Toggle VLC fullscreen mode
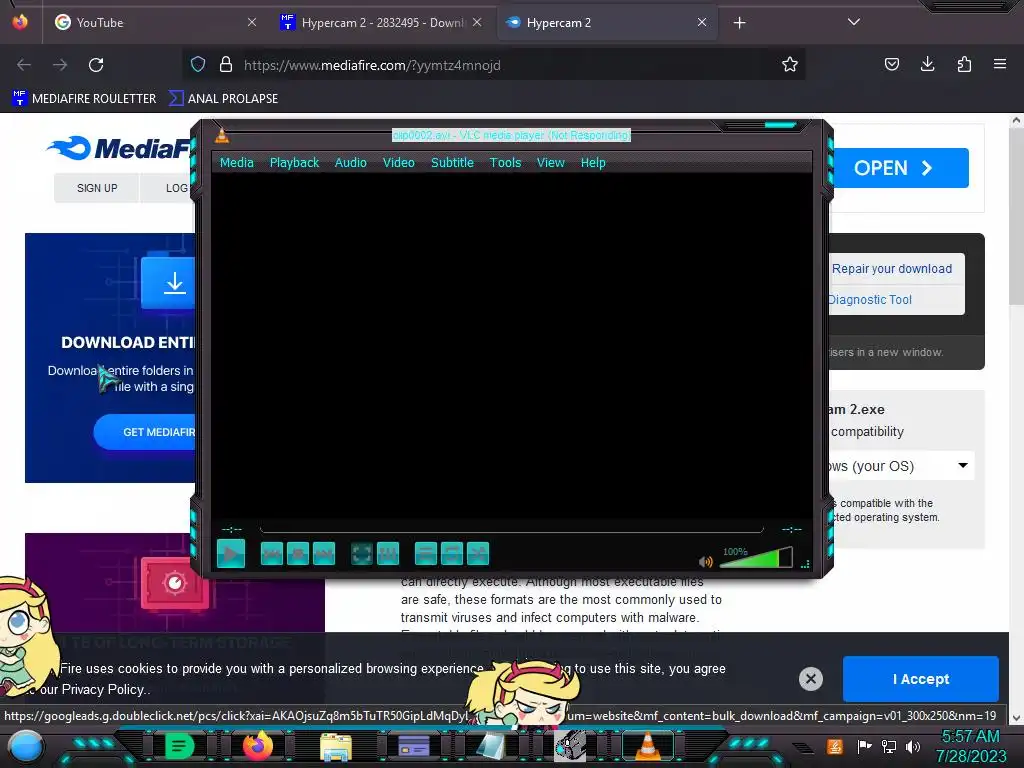The height and width of the screenshot is (768, 1024). tap(362, 554)
